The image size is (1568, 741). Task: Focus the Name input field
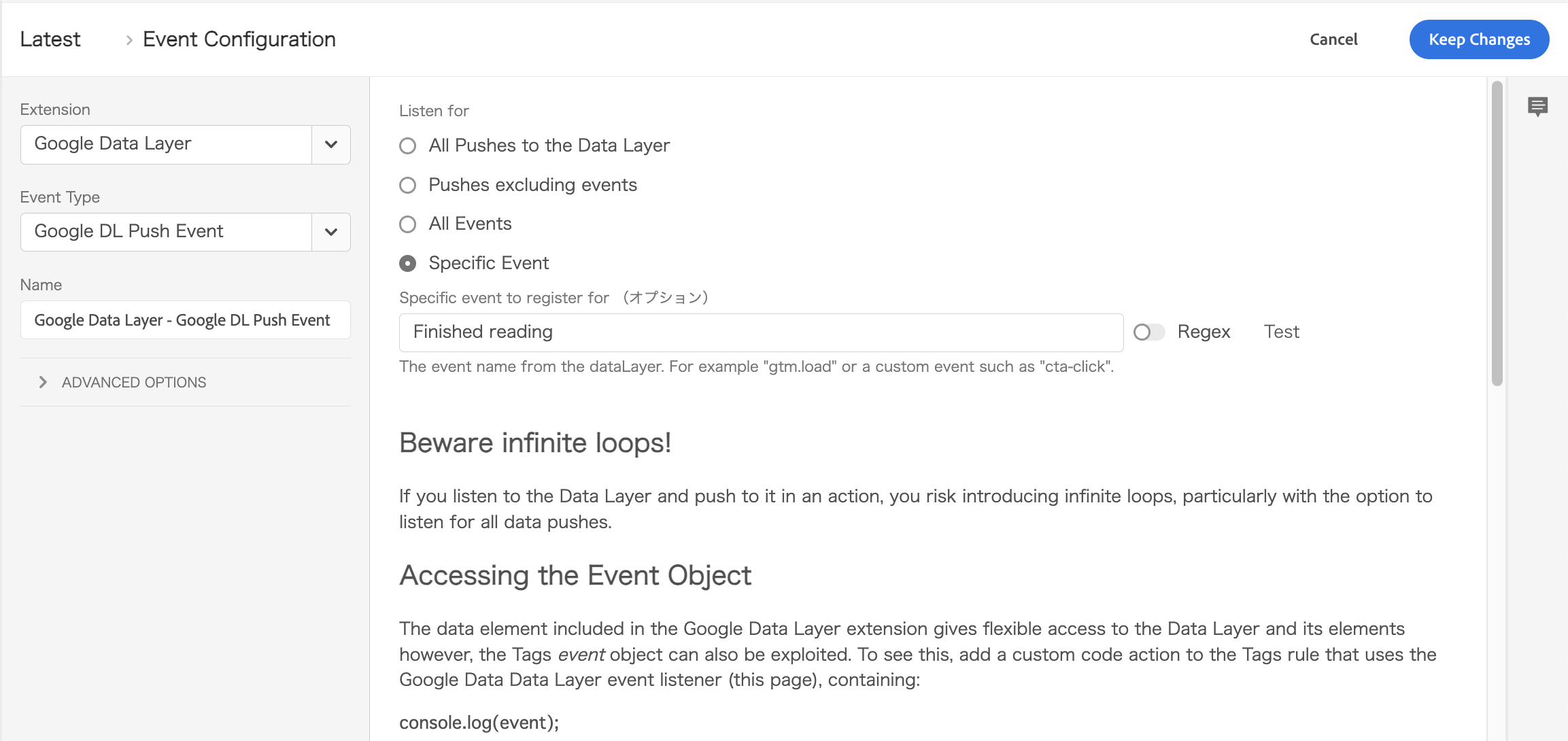[185, 320]
